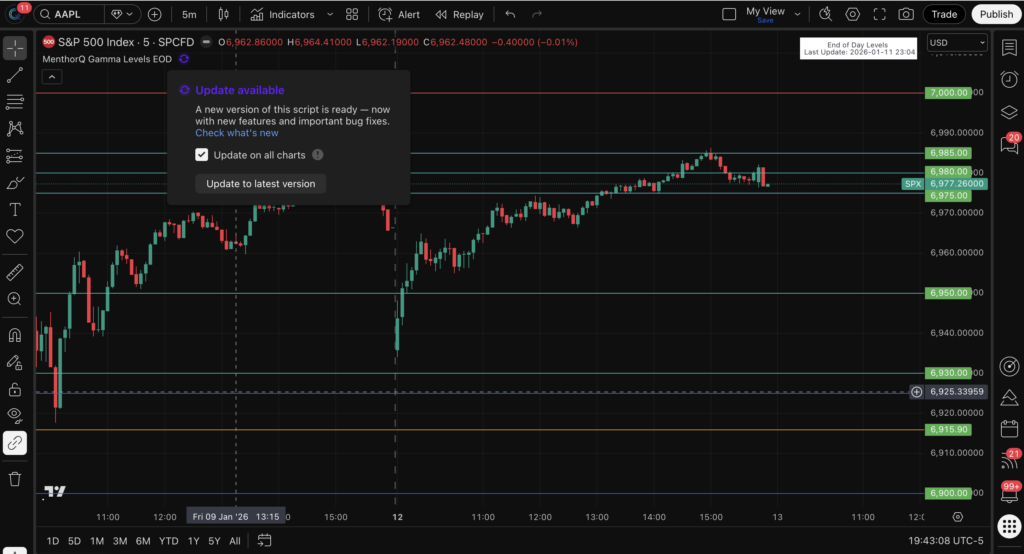Check the Update on all charts checkbox

202,155
